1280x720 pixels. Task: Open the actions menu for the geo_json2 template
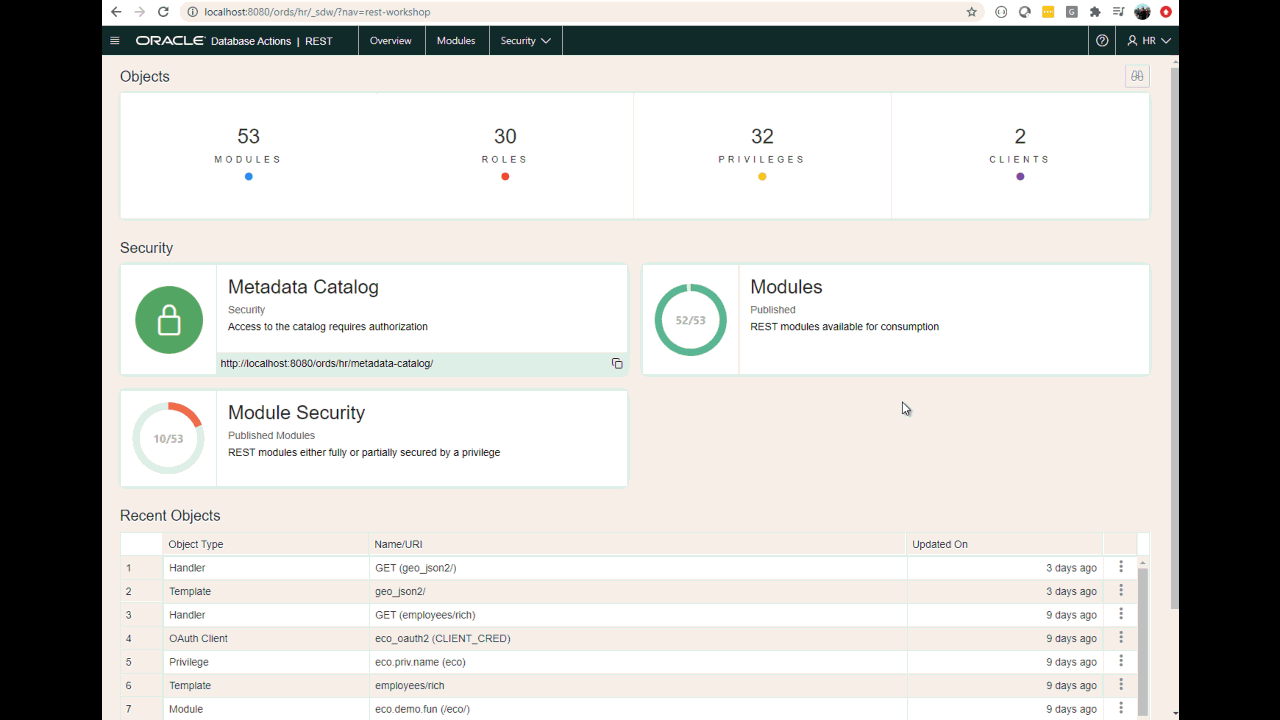click(x=1121, y=590)
